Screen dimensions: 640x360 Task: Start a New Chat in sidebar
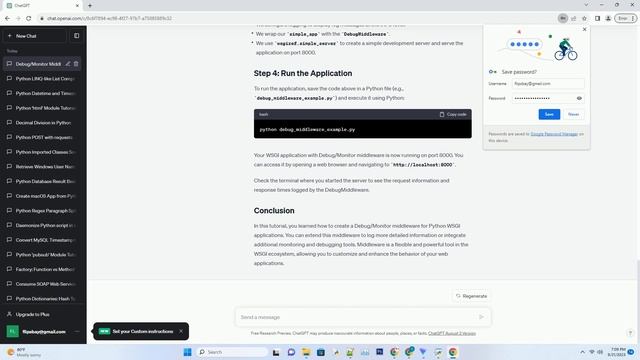34,36
